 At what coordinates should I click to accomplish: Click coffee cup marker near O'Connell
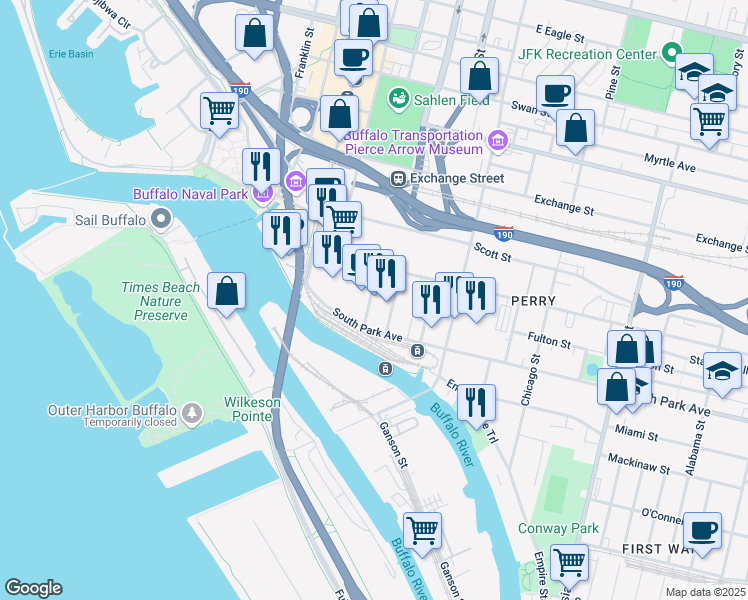[x=702, y=534]
